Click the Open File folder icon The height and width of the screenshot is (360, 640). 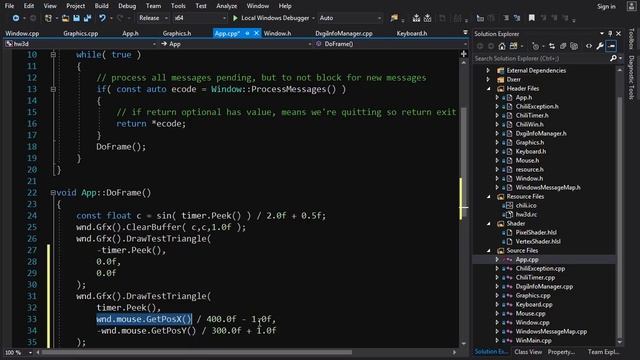(x=65, y=18)
